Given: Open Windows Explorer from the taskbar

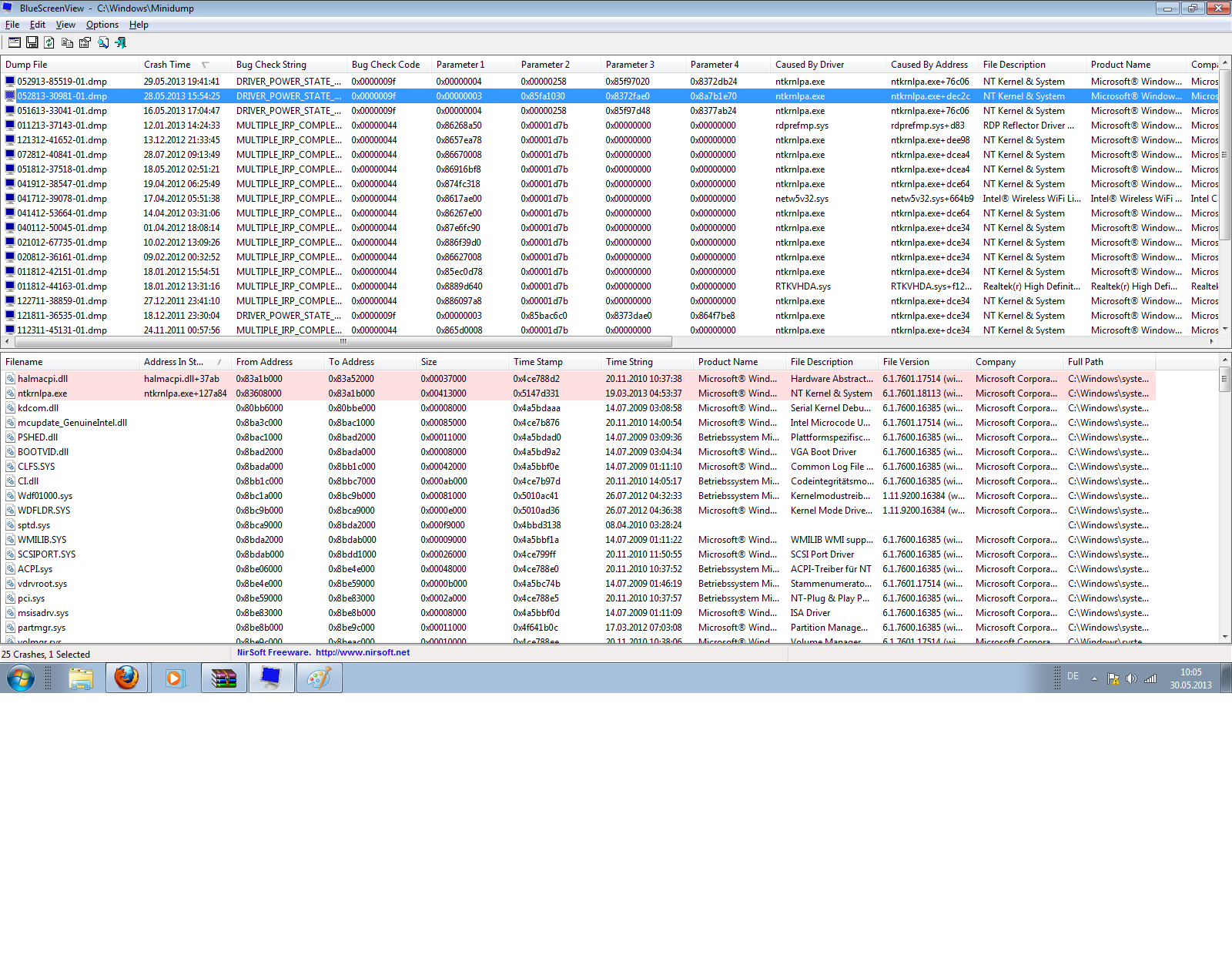Looking at the screenshot, I should (x=80, y=678).
